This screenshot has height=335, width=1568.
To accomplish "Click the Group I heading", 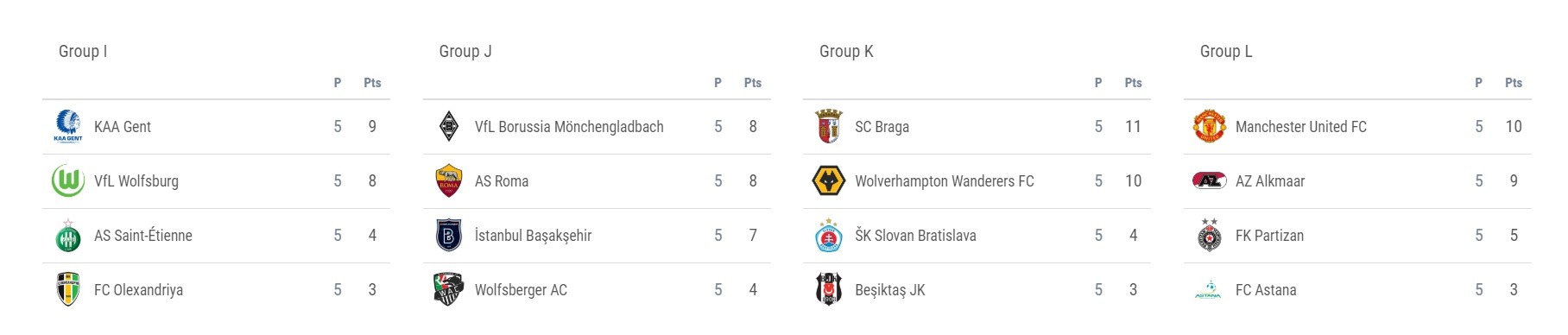I will pos(83,51).
